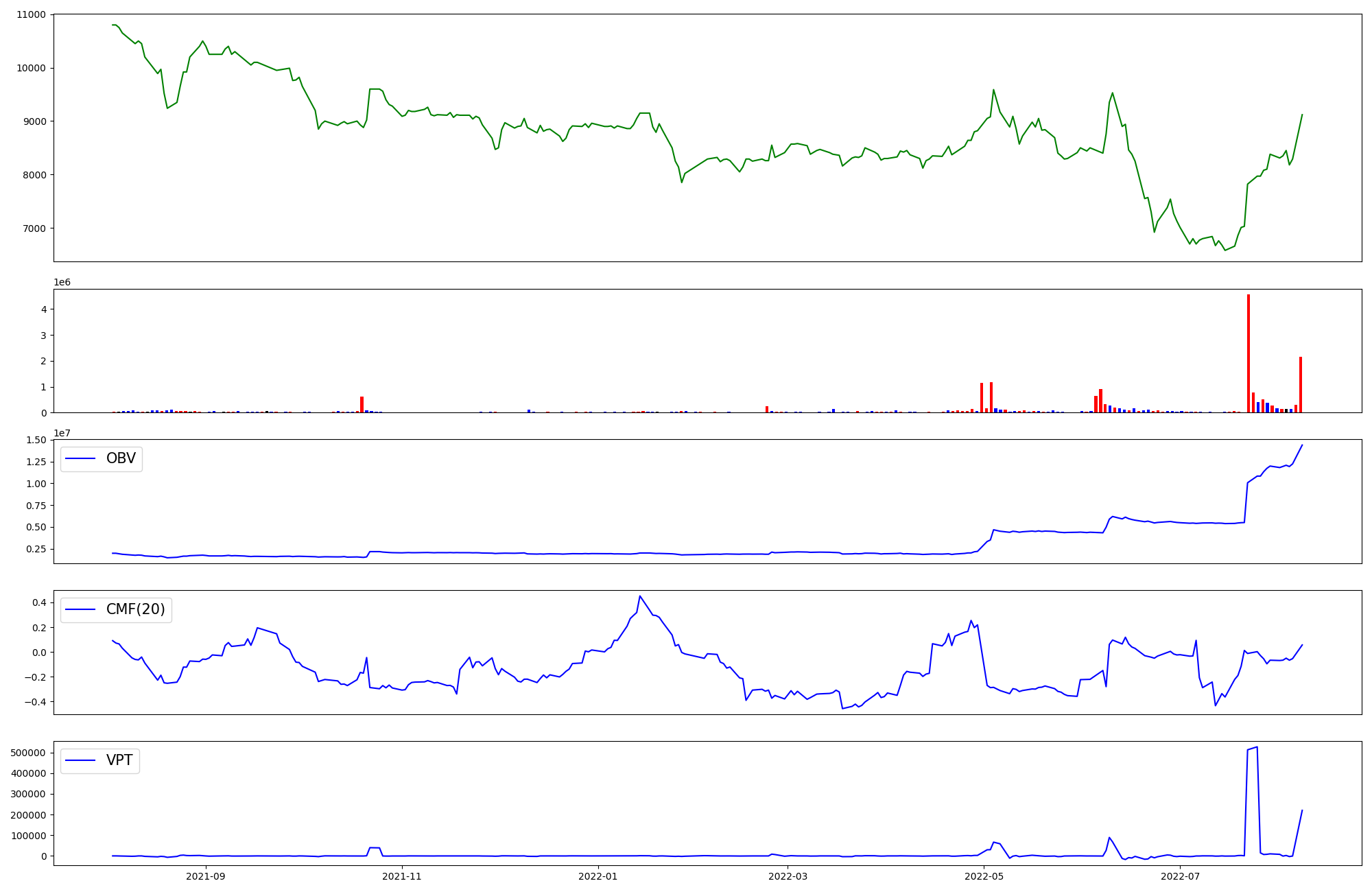The image size is (1372, 892).
Task: Select the 2022-03 x-axis date label
Action: 788,876
